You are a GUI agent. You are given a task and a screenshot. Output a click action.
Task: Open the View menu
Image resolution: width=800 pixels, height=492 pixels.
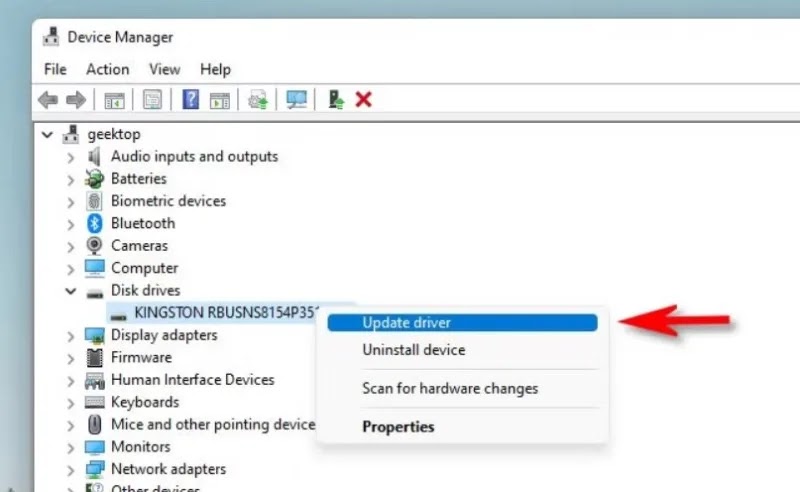pyautogui.click(x=164, y=69)
